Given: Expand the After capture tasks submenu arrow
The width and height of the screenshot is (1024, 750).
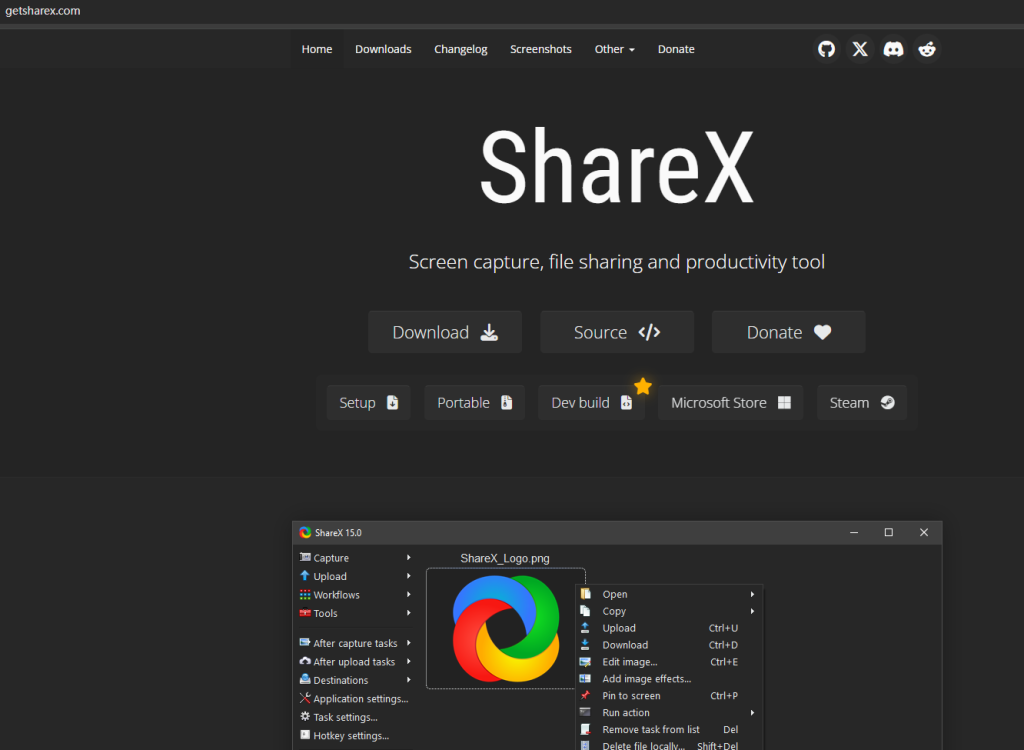Looking at the screenshot, I should (x=409, y=643).
